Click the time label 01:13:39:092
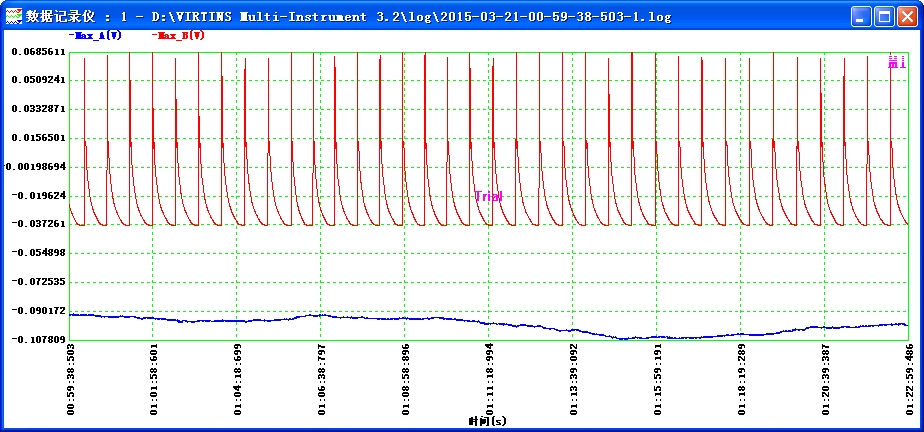This screenshot has width=924, height=432. click(x=573, y=380)
